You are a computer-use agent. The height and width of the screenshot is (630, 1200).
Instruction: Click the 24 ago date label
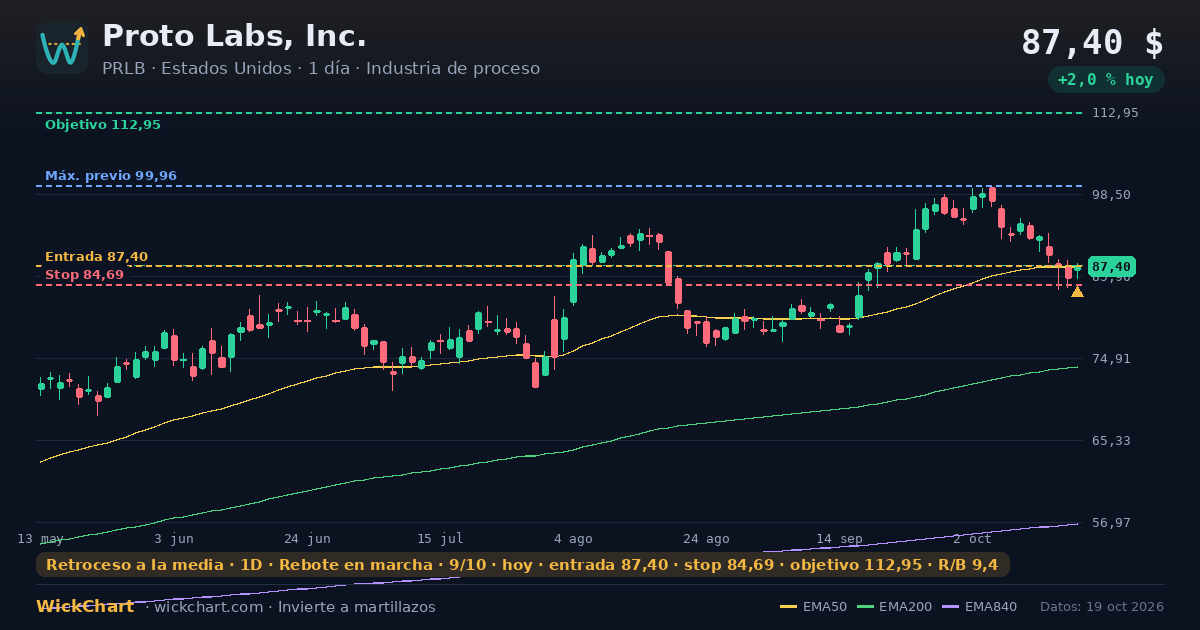(706, 538)
